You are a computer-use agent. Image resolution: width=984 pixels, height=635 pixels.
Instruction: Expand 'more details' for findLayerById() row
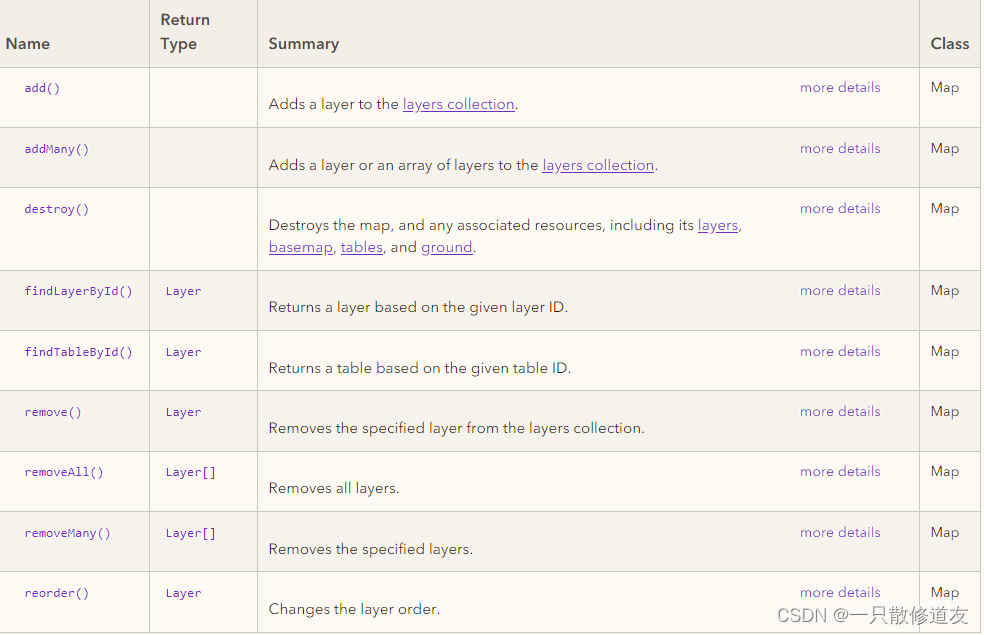click(840, 291)
